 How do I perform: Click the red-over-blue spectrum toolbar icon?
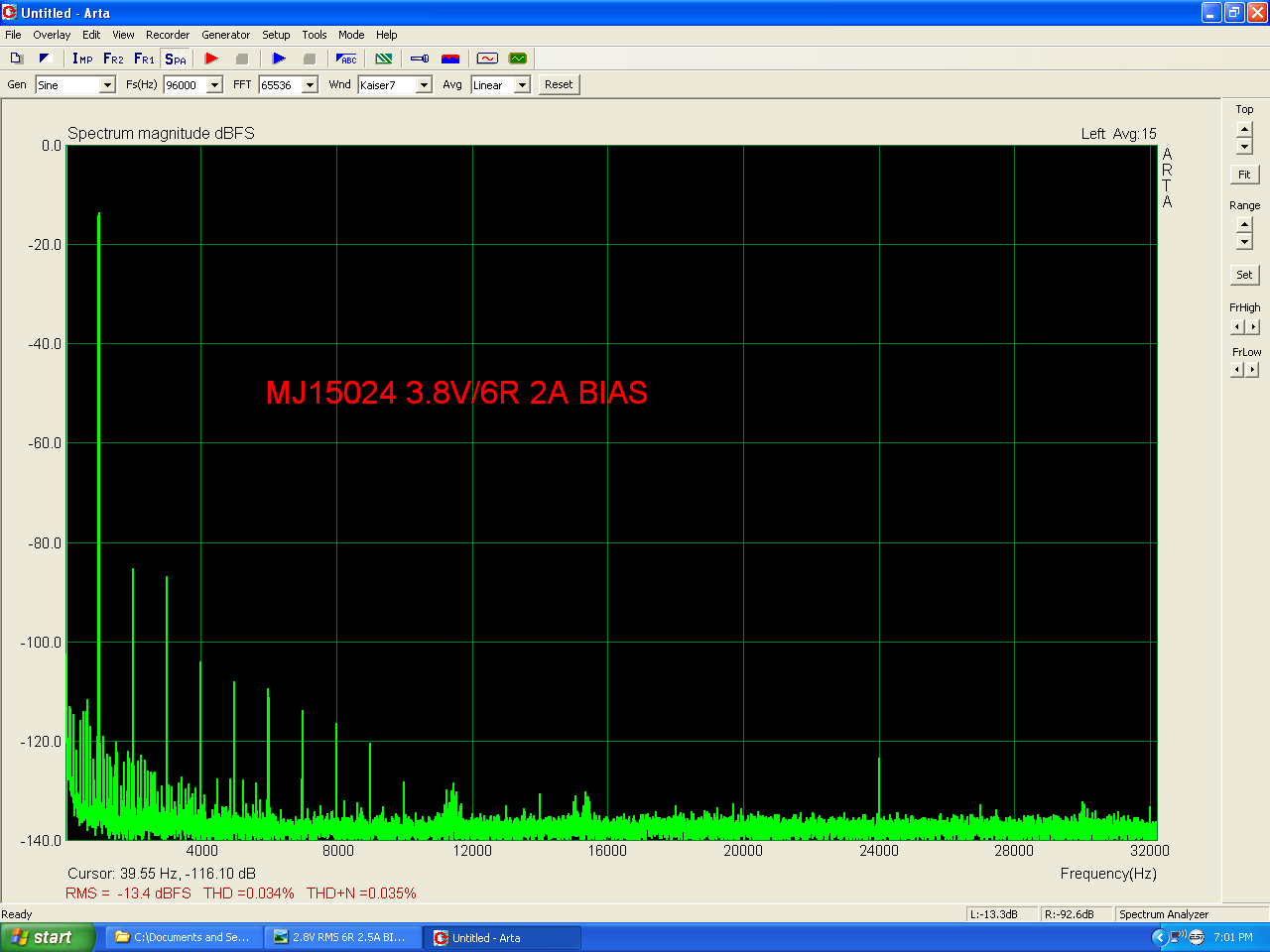450,59
